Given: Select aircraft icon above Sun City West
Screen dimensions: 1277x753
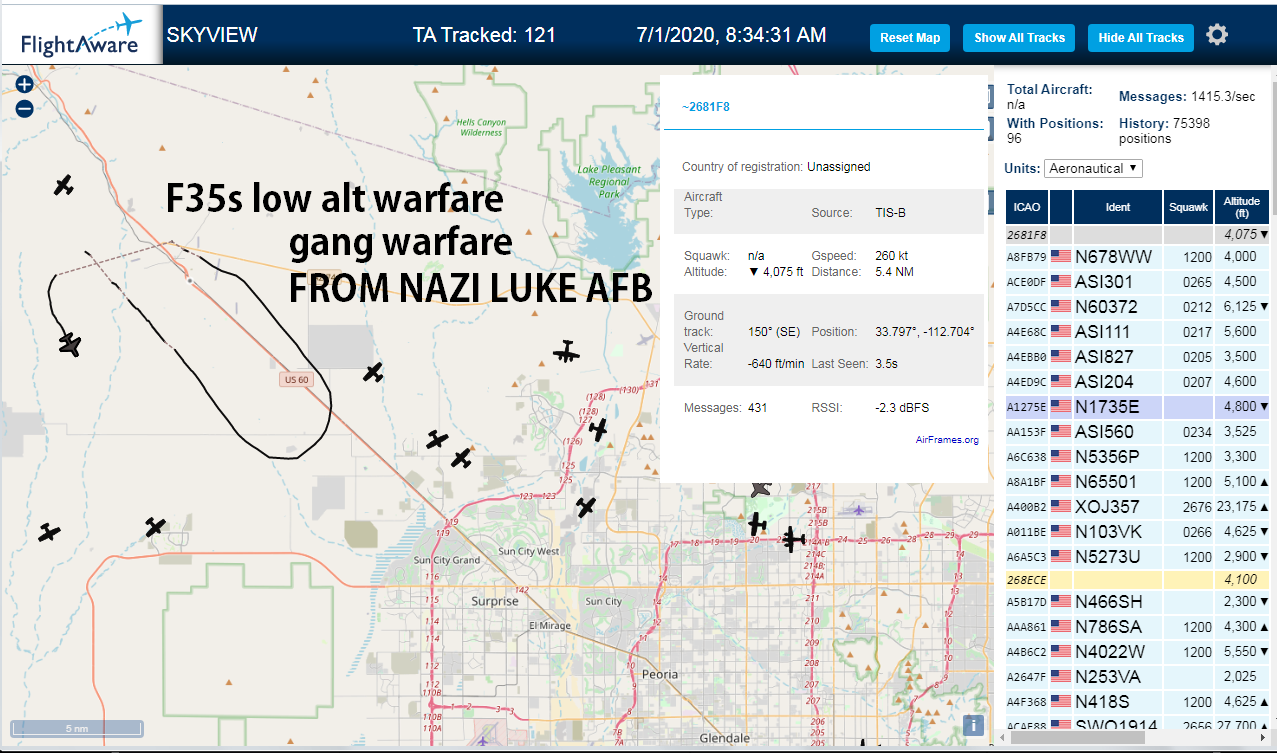Looking at the screenshot, I should pos(586,507).
